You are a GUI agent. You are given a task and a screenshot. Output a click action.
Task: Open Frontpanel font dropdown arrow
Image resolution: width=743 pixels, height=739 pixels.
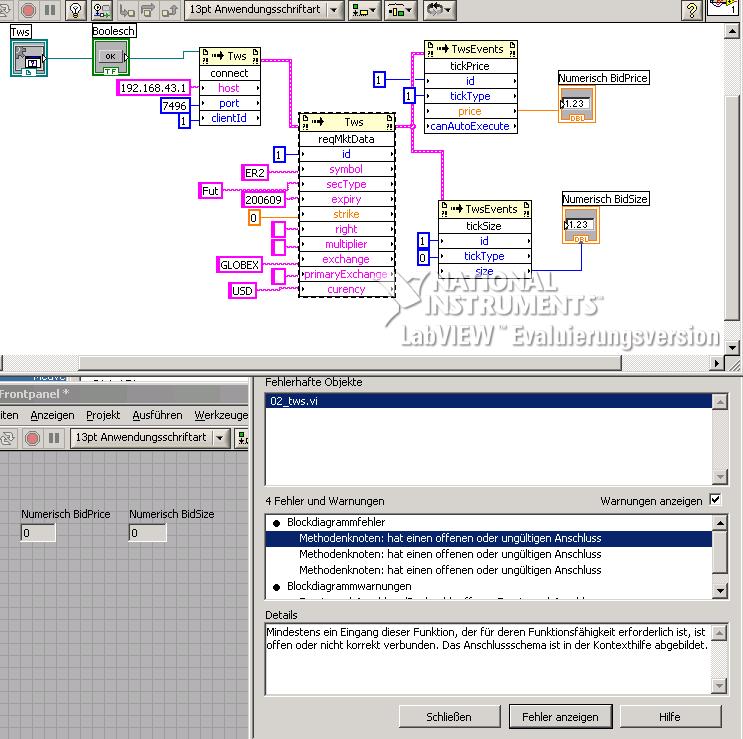[x=220, y=438]
